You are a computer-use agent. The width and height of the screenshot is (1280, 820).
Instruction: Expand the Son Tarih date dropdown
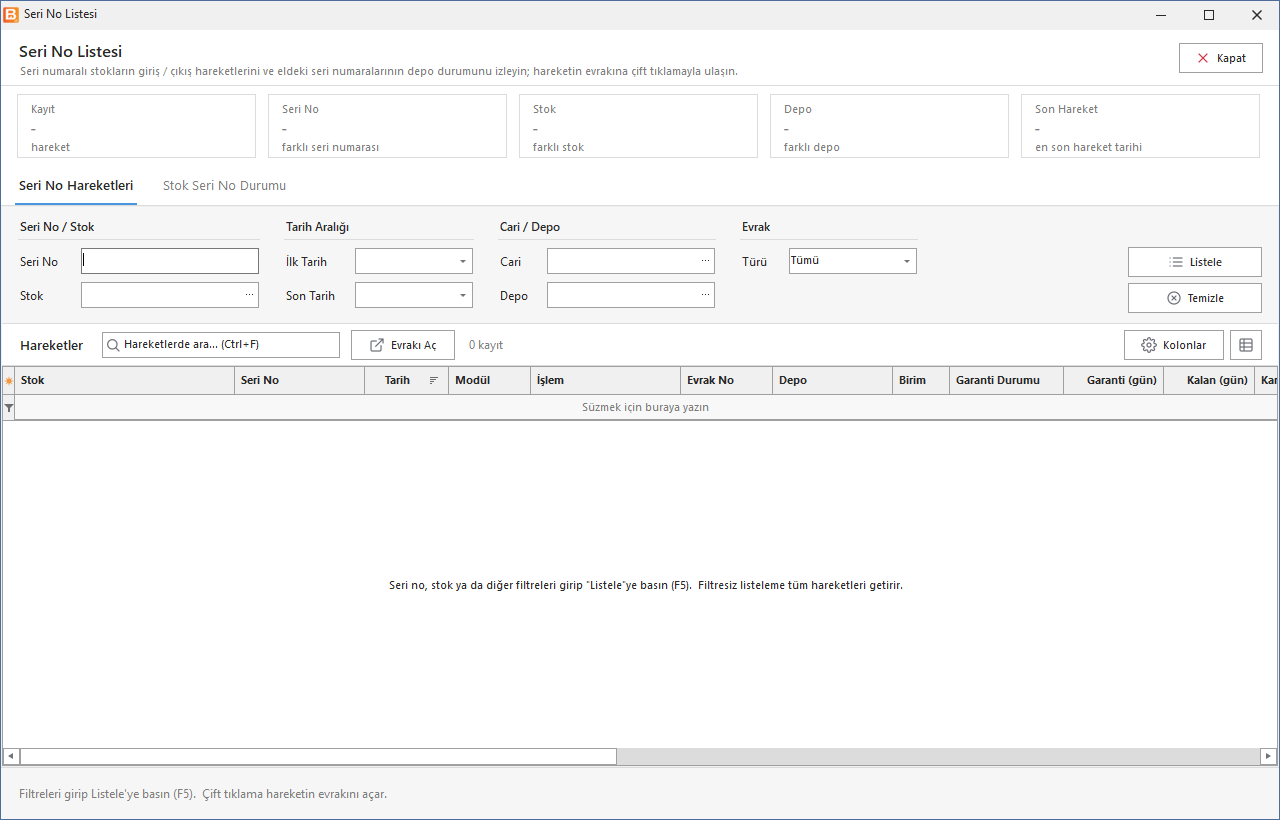(x=463, y=295)
